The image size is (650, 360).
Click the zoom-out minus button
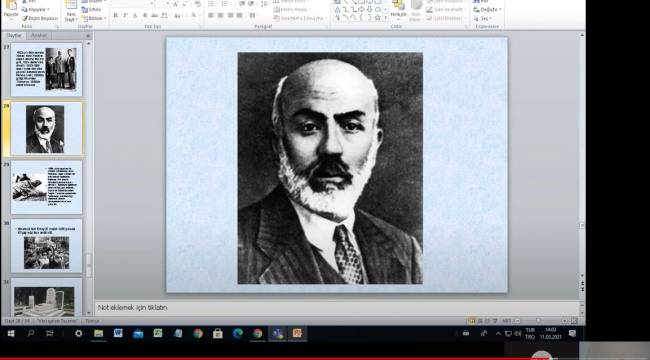click(517, 321)
